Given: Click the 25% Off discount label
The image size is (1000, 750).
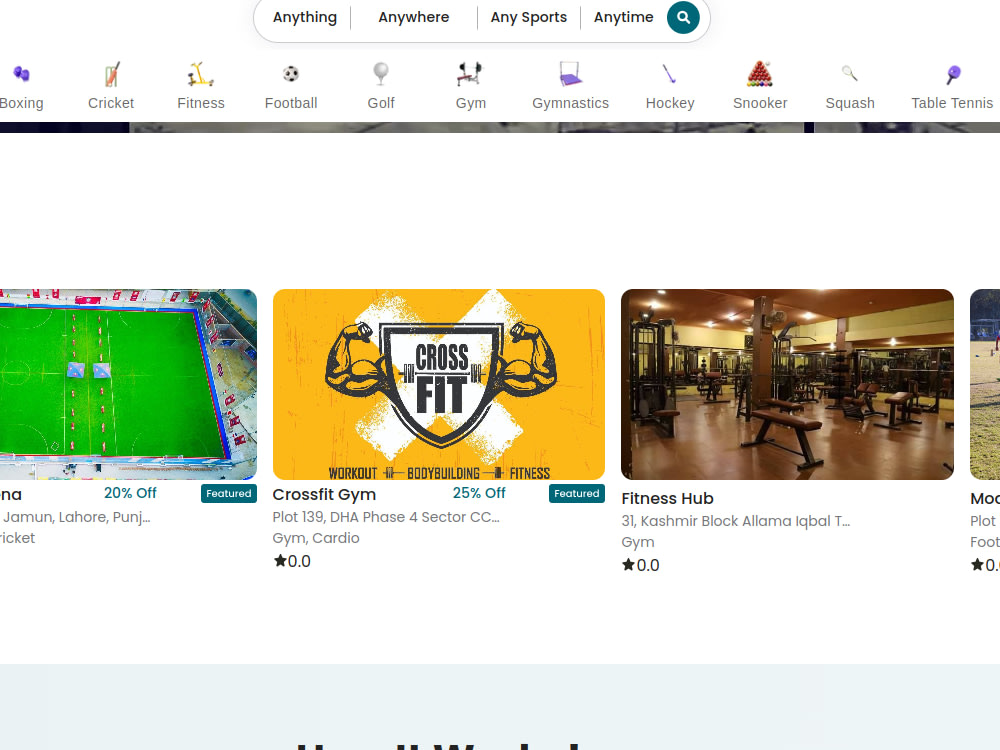Looking at the screenshot, I should pos(479,493).
